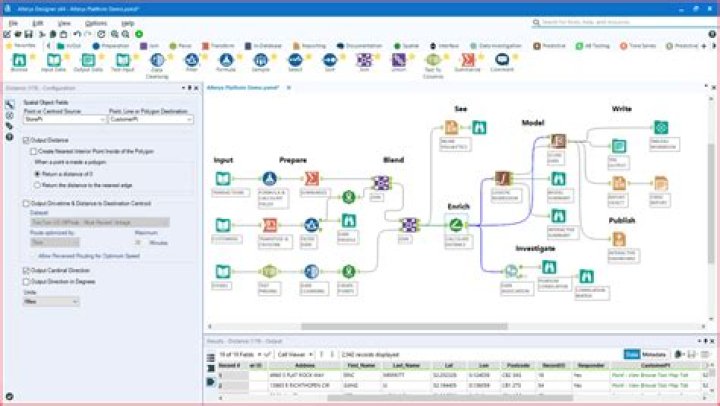720x406 pixels.
Task: Pick the Input Data tool icon
Action: [53, 63]
